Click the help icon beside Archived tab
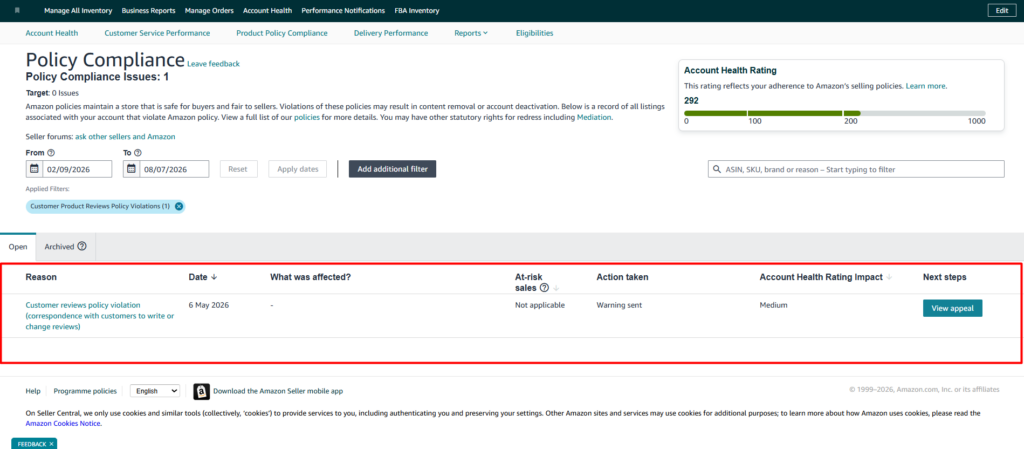 click(x=82, y=247)
